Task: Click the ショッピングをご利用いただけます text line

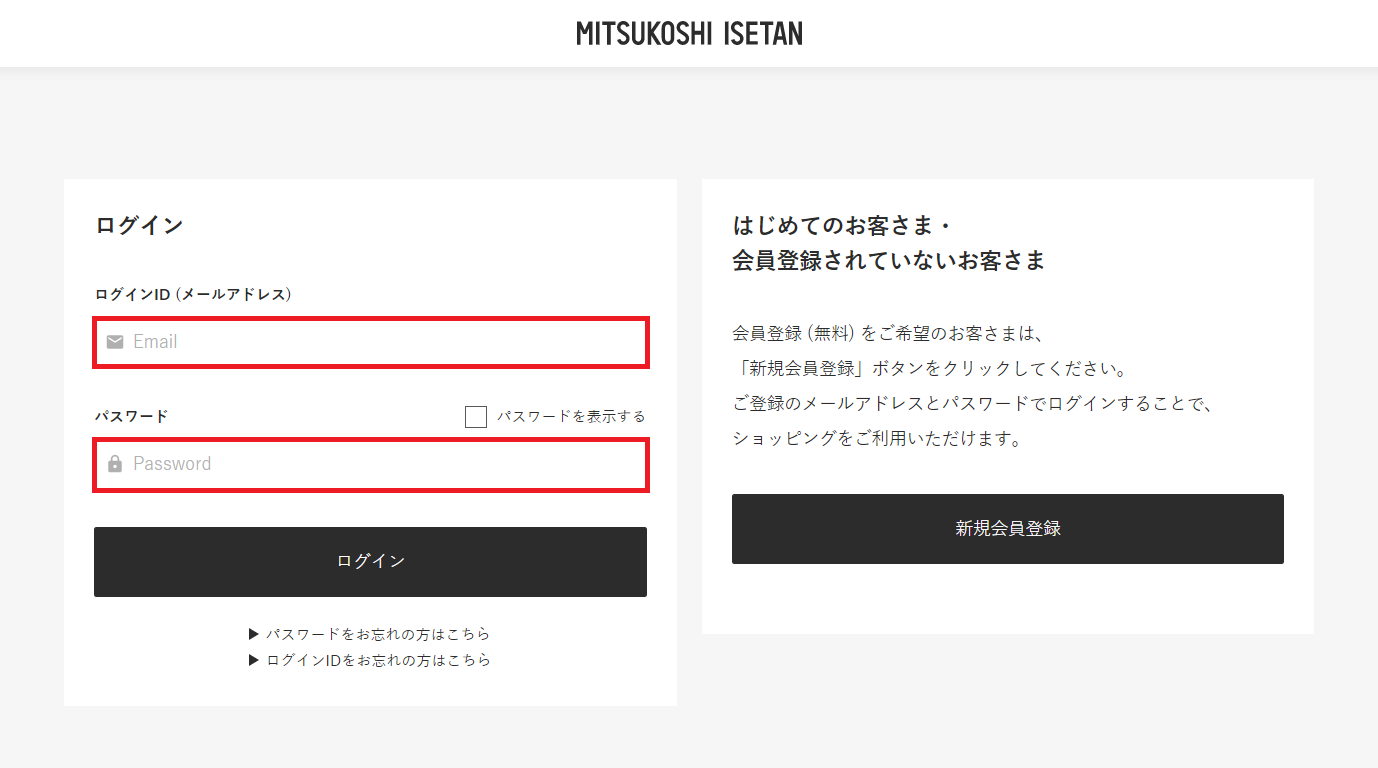Action: [x=877, y=438]
